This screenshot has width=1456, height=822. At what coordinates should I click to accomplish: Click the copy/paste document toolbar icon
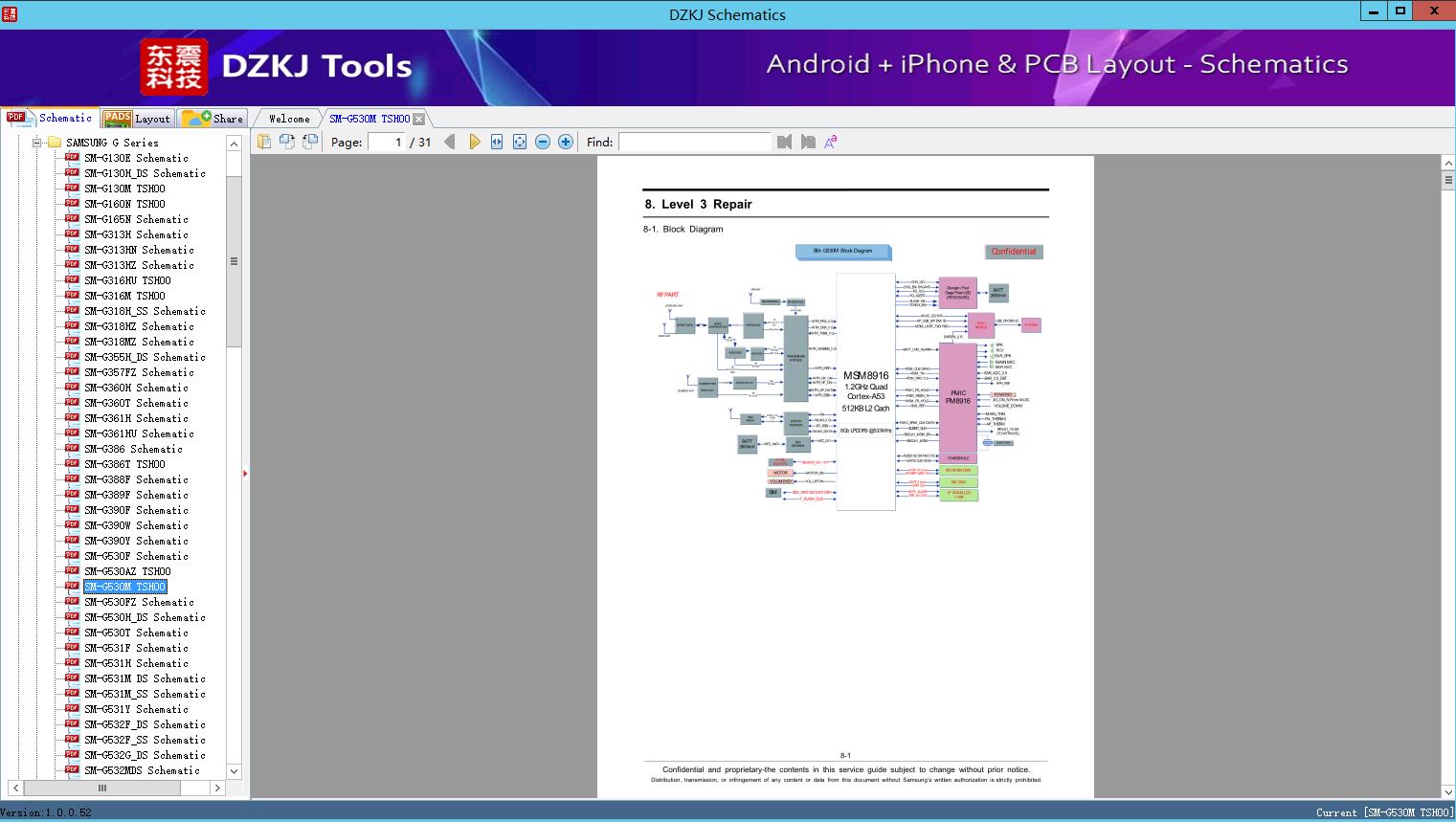(264, 142)
